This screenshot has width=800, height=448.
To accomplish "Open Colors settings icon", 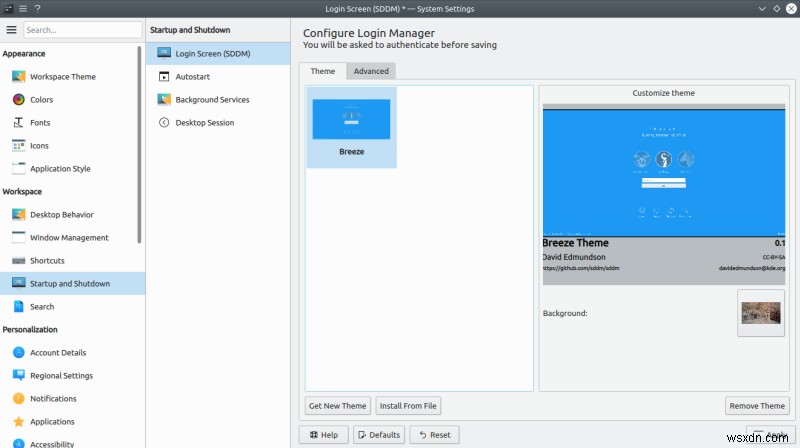I will (19, 99).
